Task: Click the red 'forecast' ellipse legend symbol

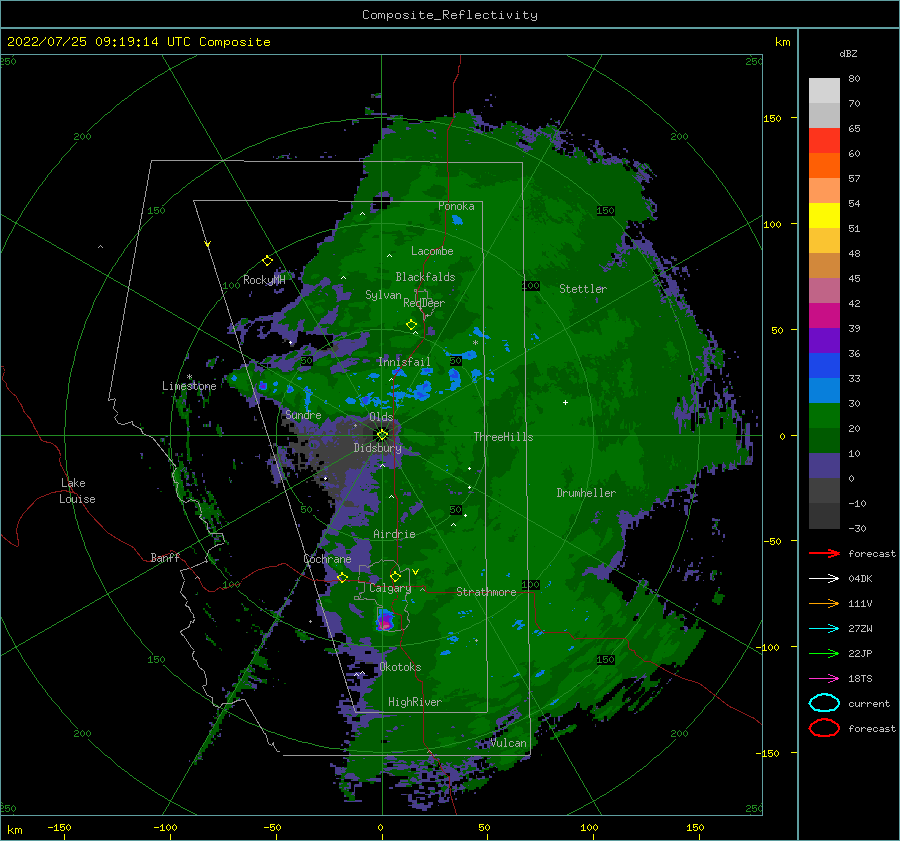Action: click(824, 728)
